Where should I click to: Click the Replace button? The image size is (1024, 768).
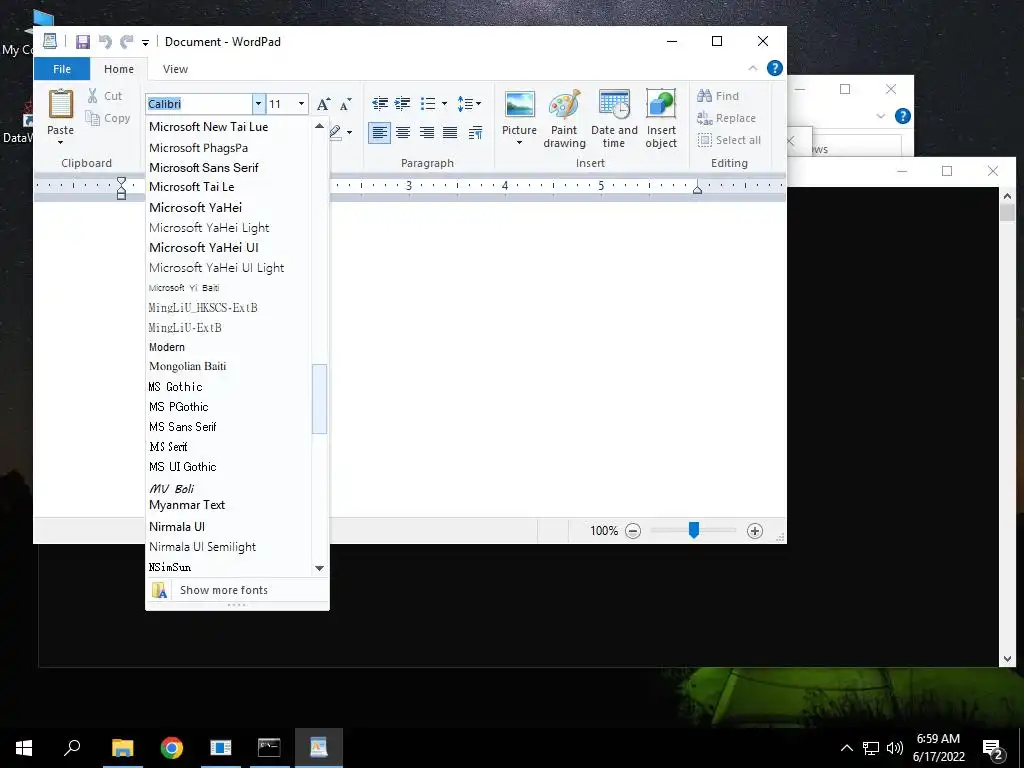(x=726, y=118)
